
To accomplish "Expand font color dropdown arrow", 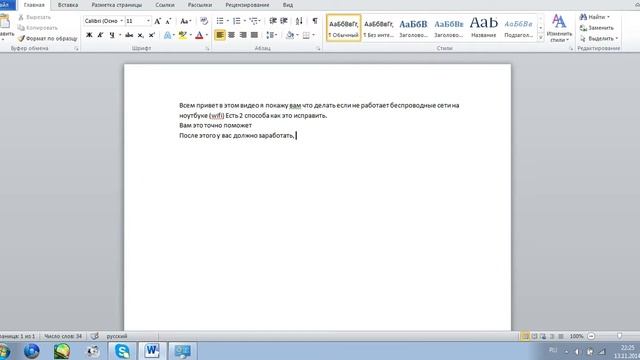I will tap(207, 36).
